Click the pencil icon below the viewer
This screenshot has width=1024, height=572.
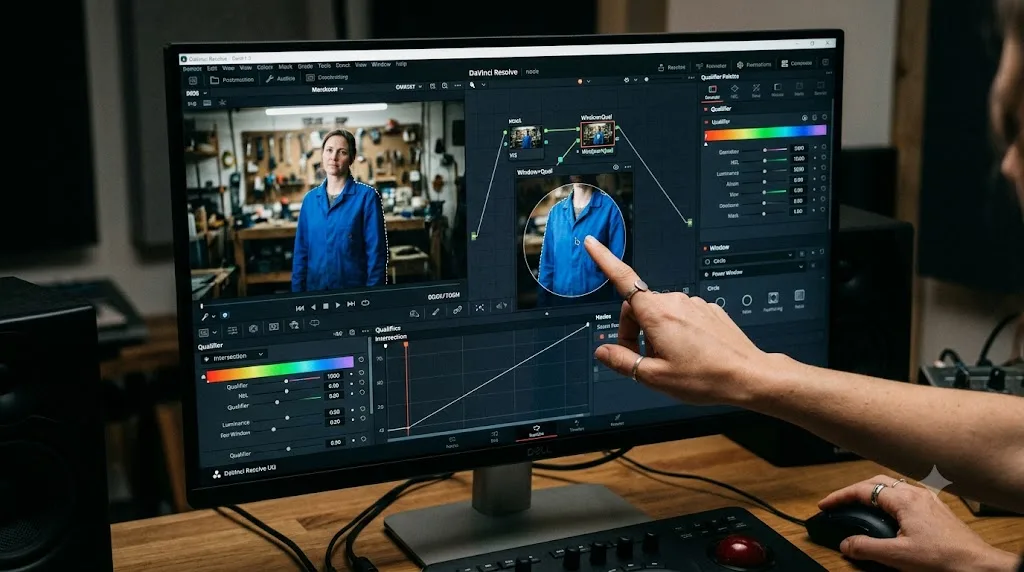(x=435, y=312)
